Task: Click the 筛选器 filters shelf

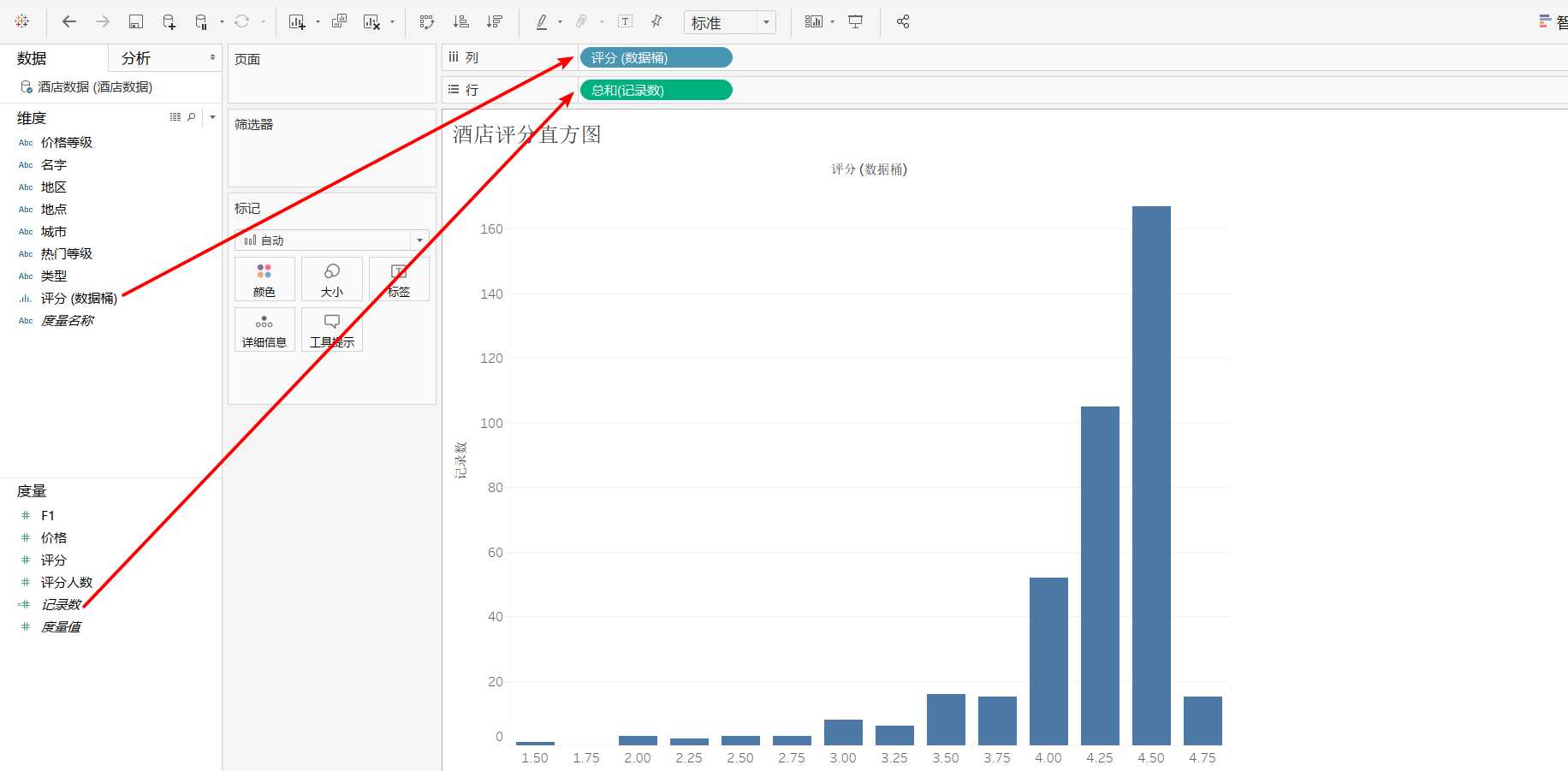Action: 332,148
